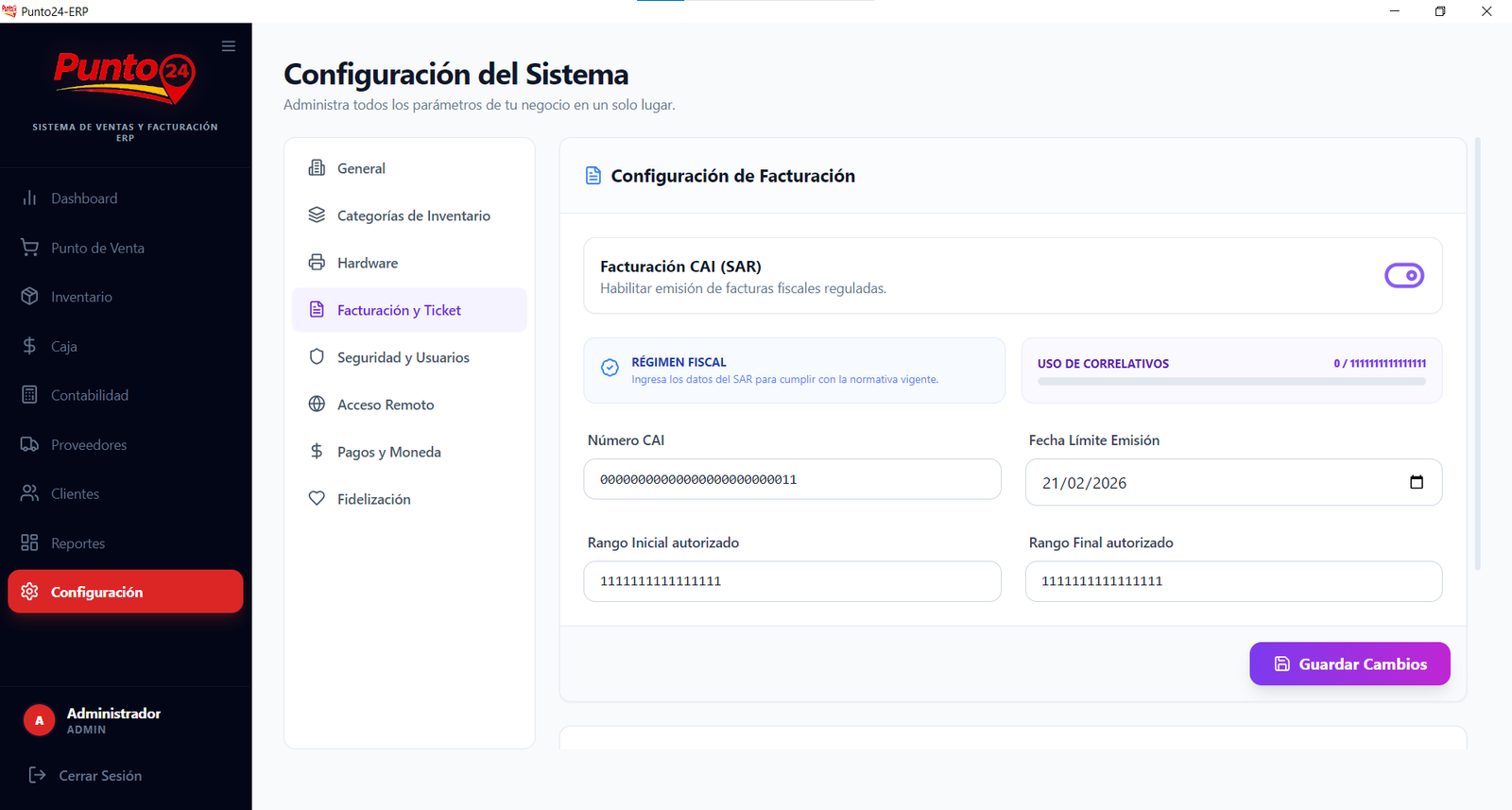Click the Caja dollar icon
The image size is (1512, 810).
coord(30,346)
